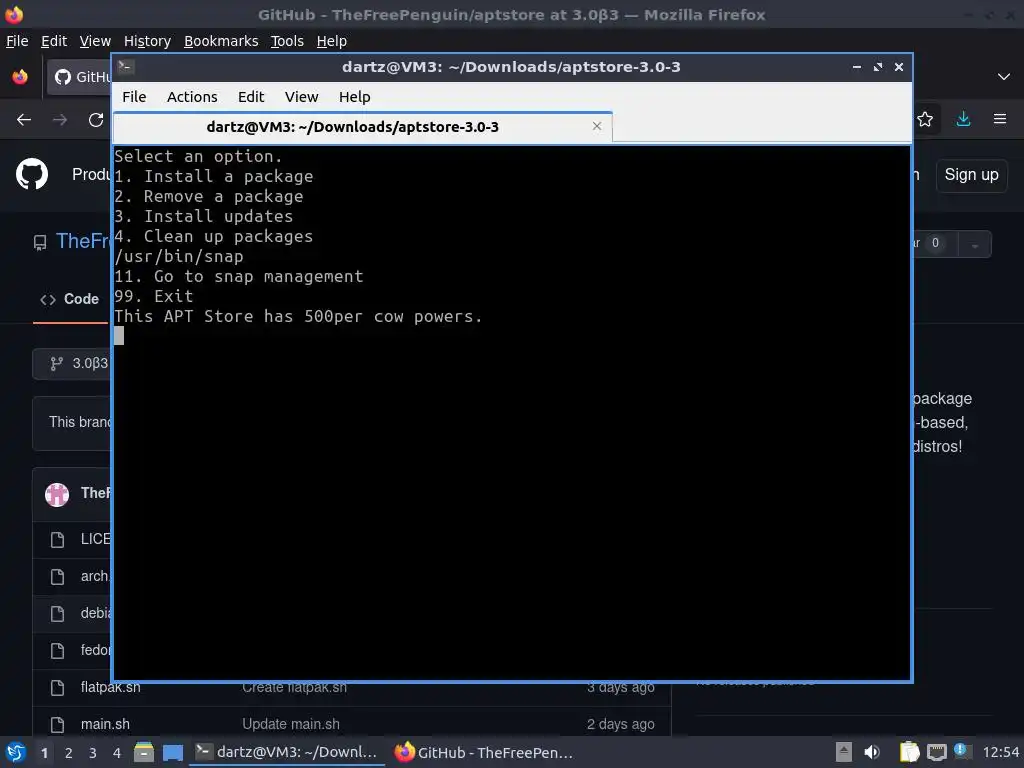Click the star count badge

pyautogui.click(x=935, y=243)
